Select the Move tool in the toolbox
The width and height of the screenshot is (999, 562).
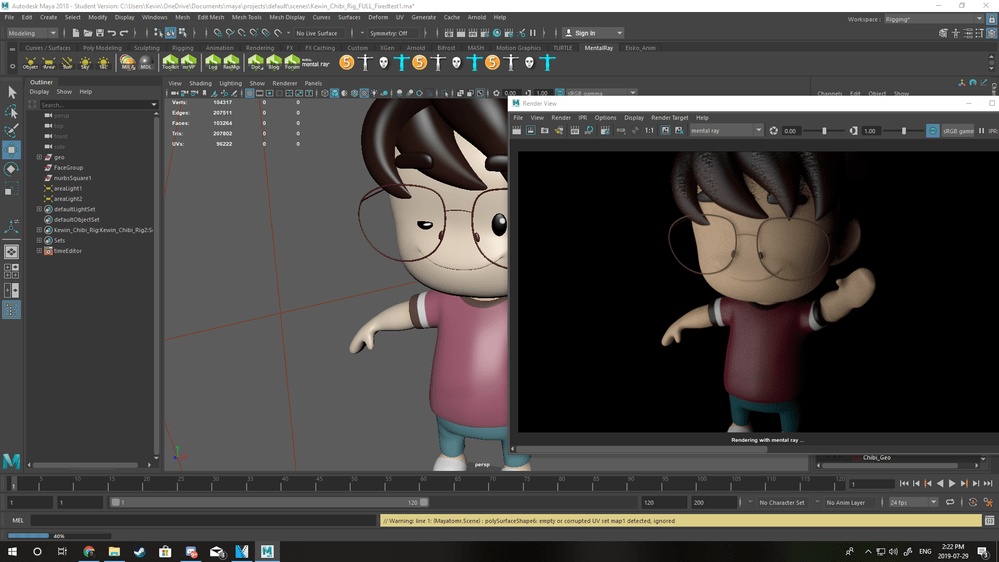[12, 150]
